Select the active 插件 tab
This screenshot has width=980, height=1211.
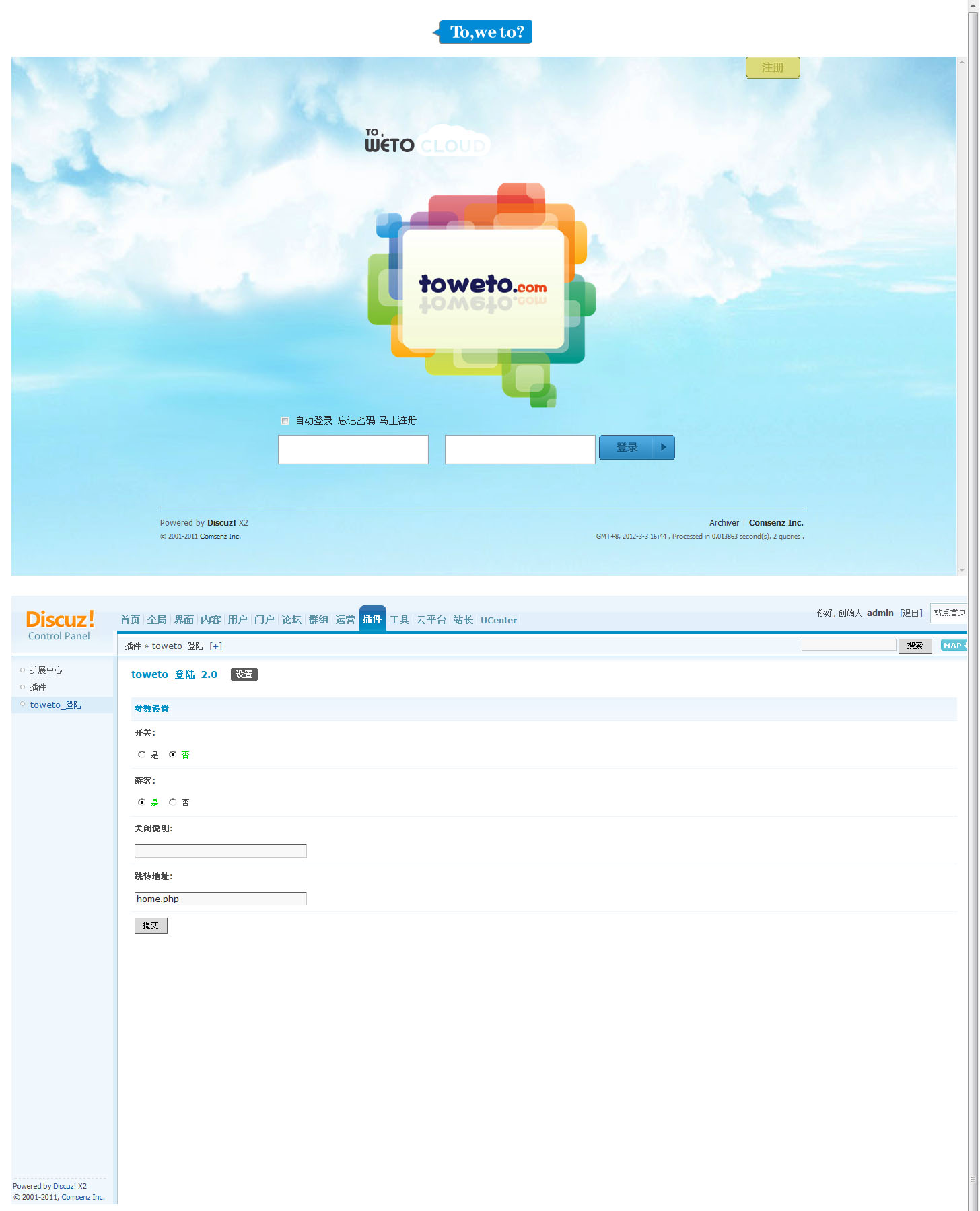(x=372, y=619)
